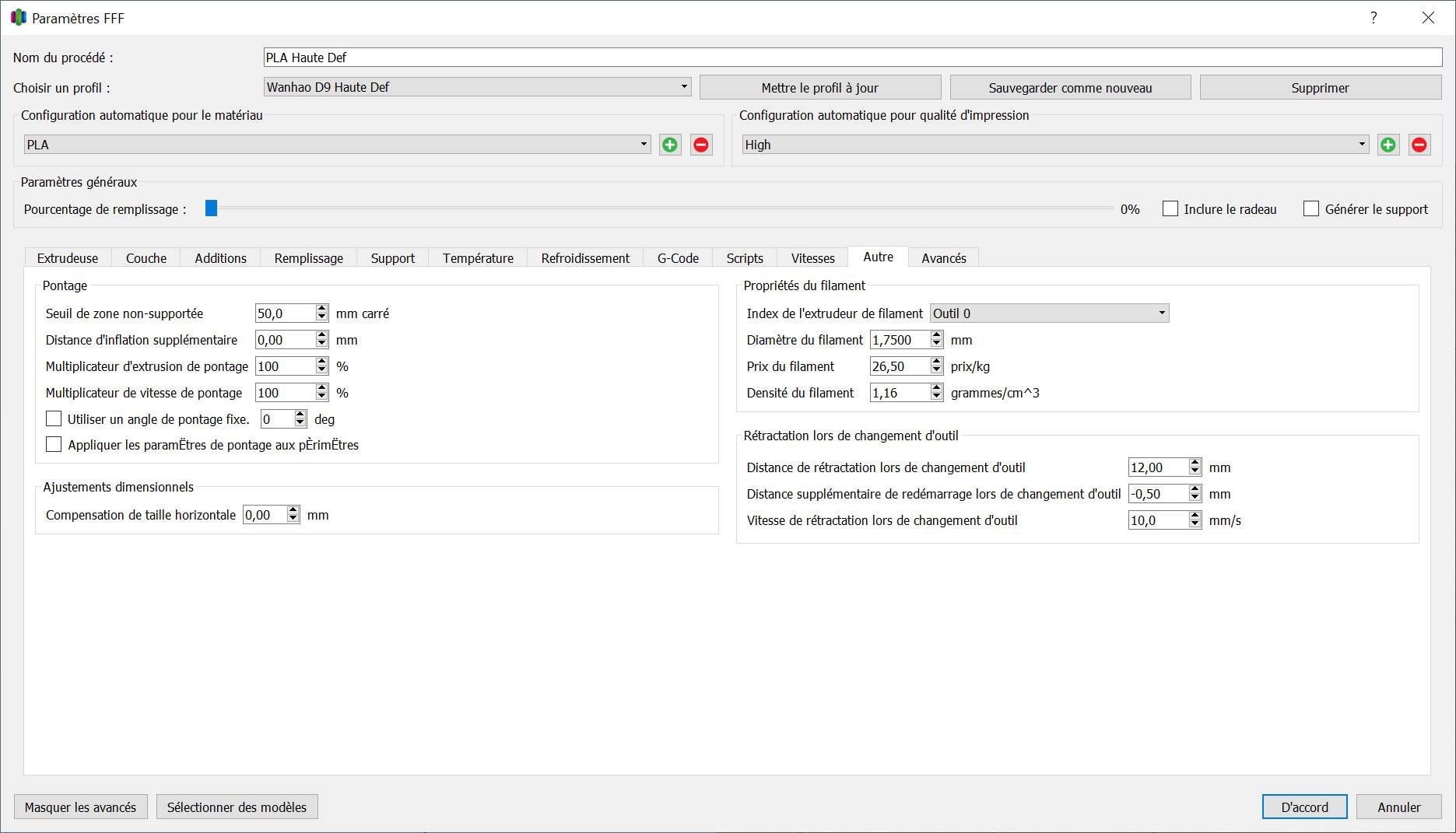
Task: Remove the High print quality configuration
Action: click(x=1419, y=145)
